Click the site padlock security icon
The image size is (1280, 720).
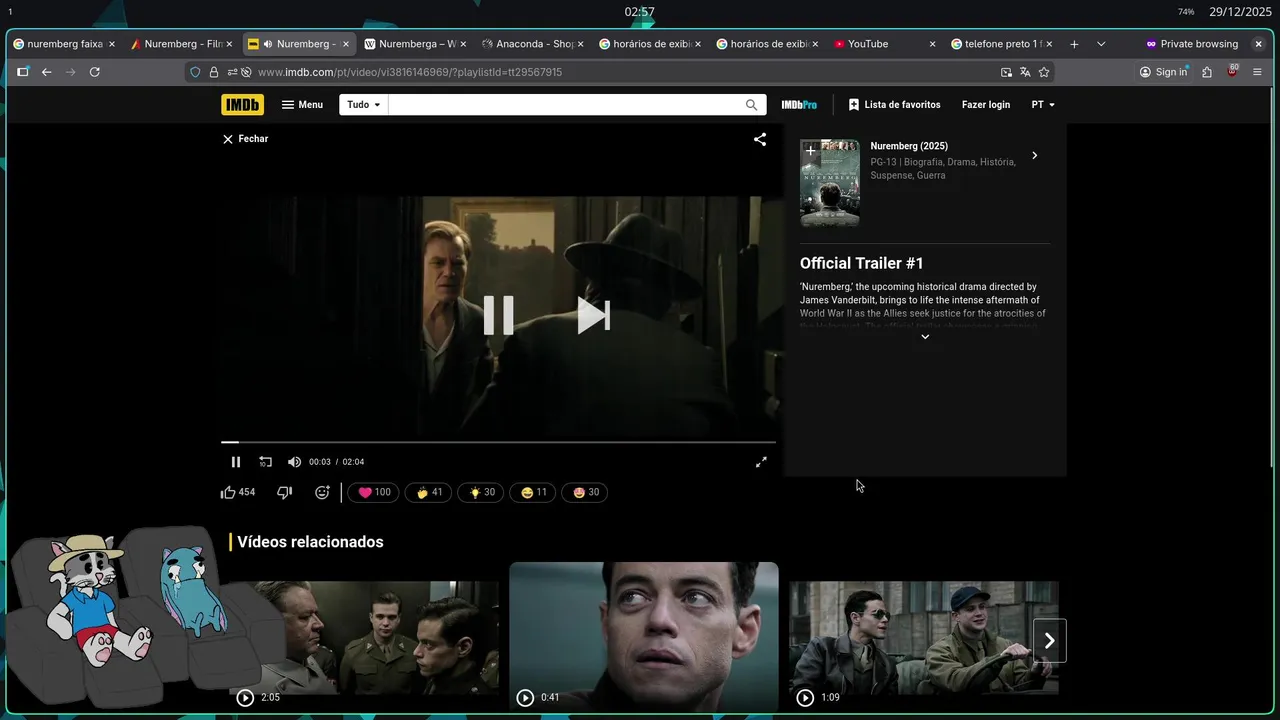click(213, 72)
